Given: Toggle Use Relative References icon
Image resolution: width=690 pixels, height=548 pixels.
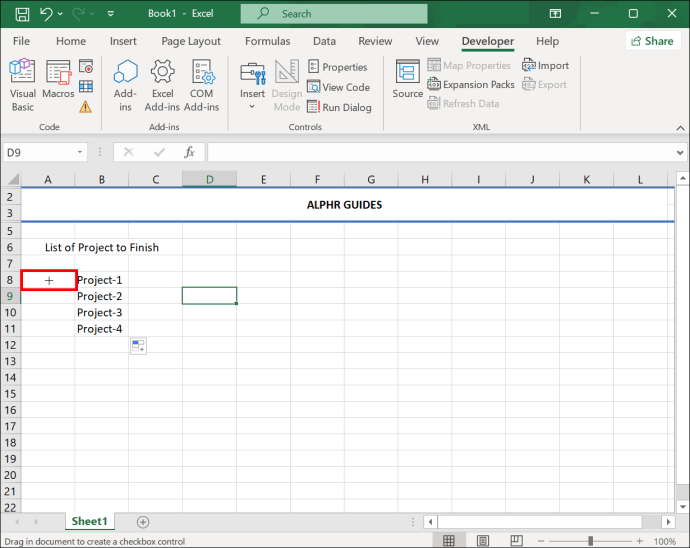Looking at the screenshot, I should 86,86.
